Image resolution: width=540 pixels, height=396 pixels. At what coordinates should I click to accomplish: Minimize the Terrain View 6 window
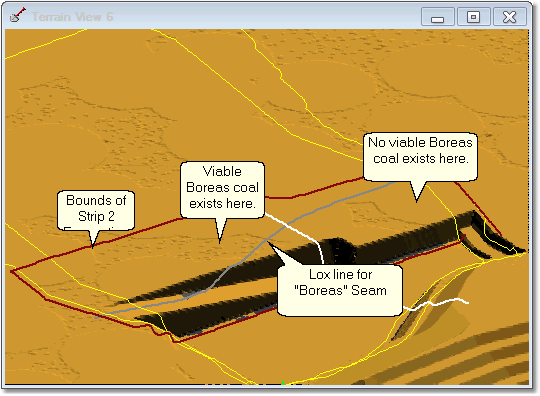(x=438, y=17)
